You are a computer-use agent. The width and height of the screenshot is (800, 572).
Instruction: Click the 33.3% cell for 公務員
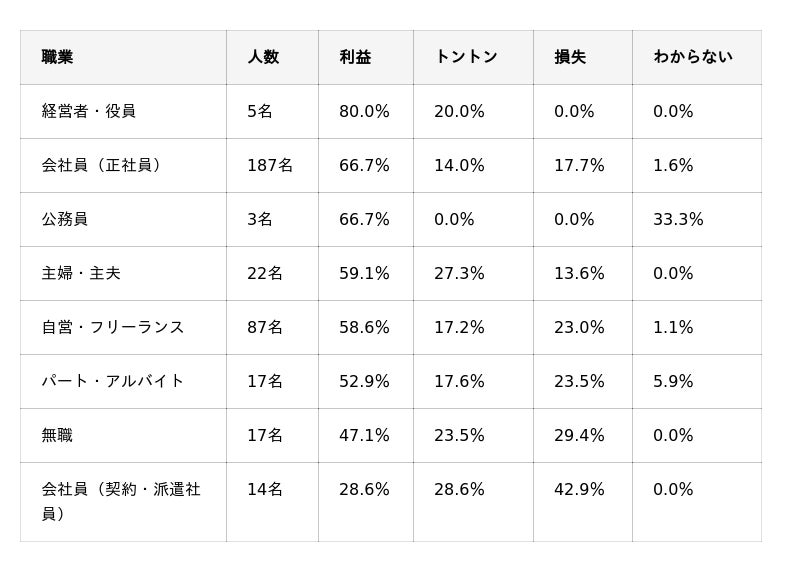(678, 219)
